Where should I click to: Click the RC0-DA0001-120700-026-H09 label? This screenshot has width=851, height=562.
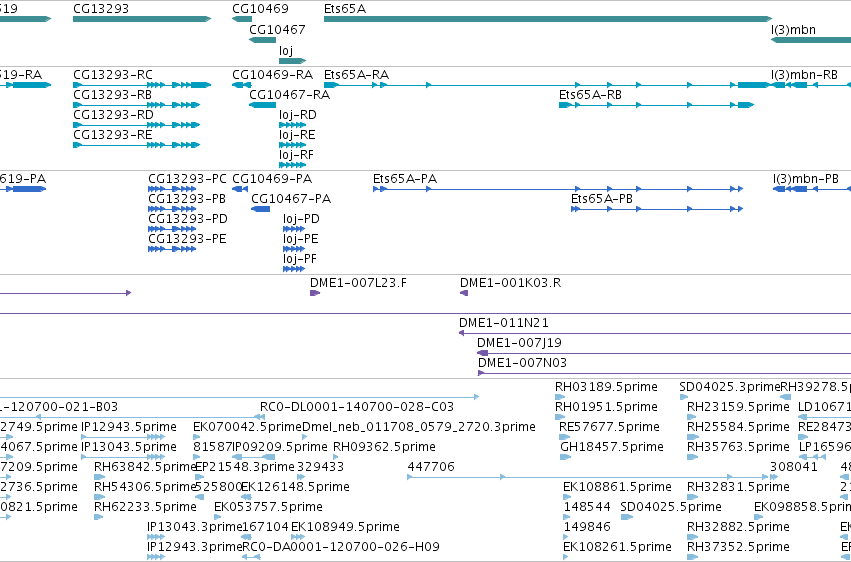click(x=341, y=547)
